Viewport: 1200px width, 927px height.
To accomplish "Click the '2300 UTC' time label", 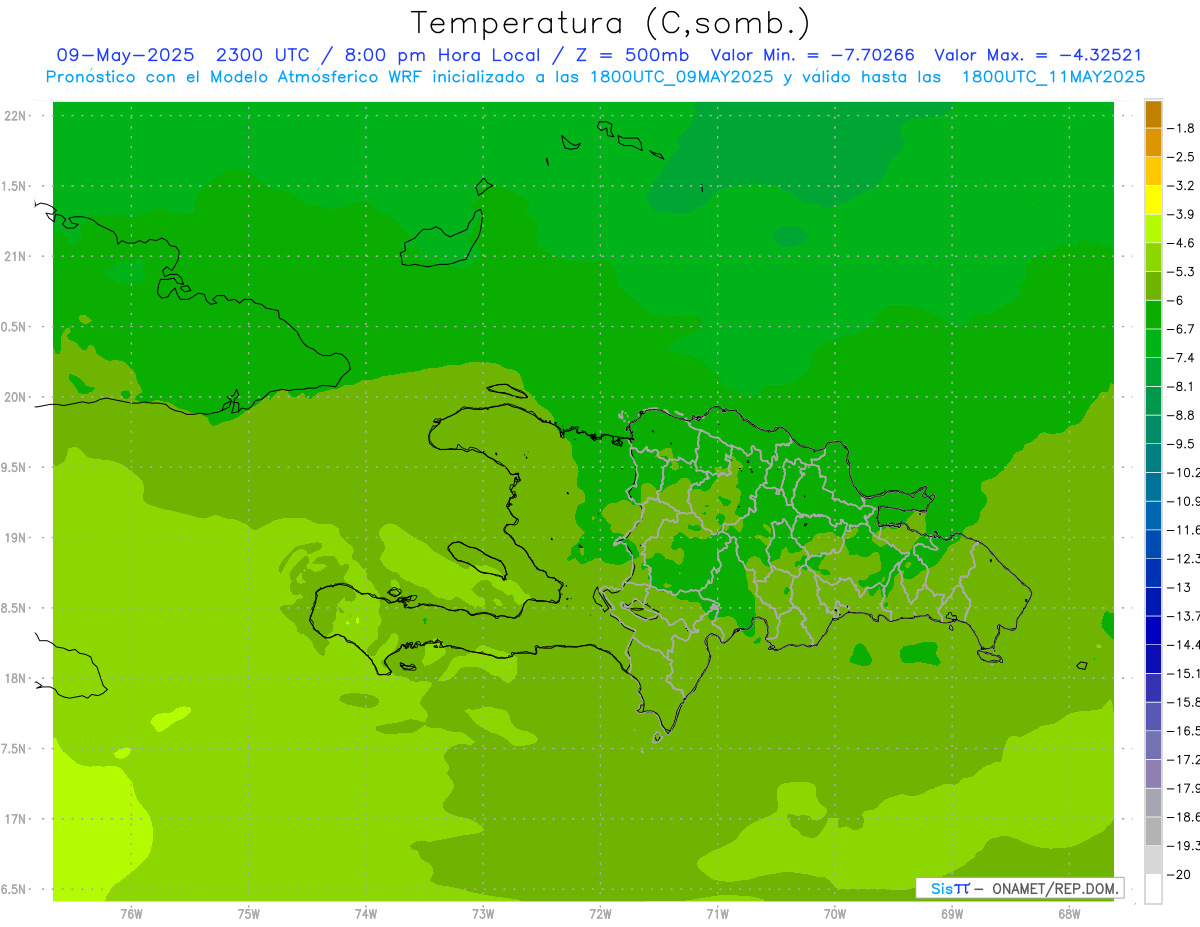I will (x=264, y=55).
